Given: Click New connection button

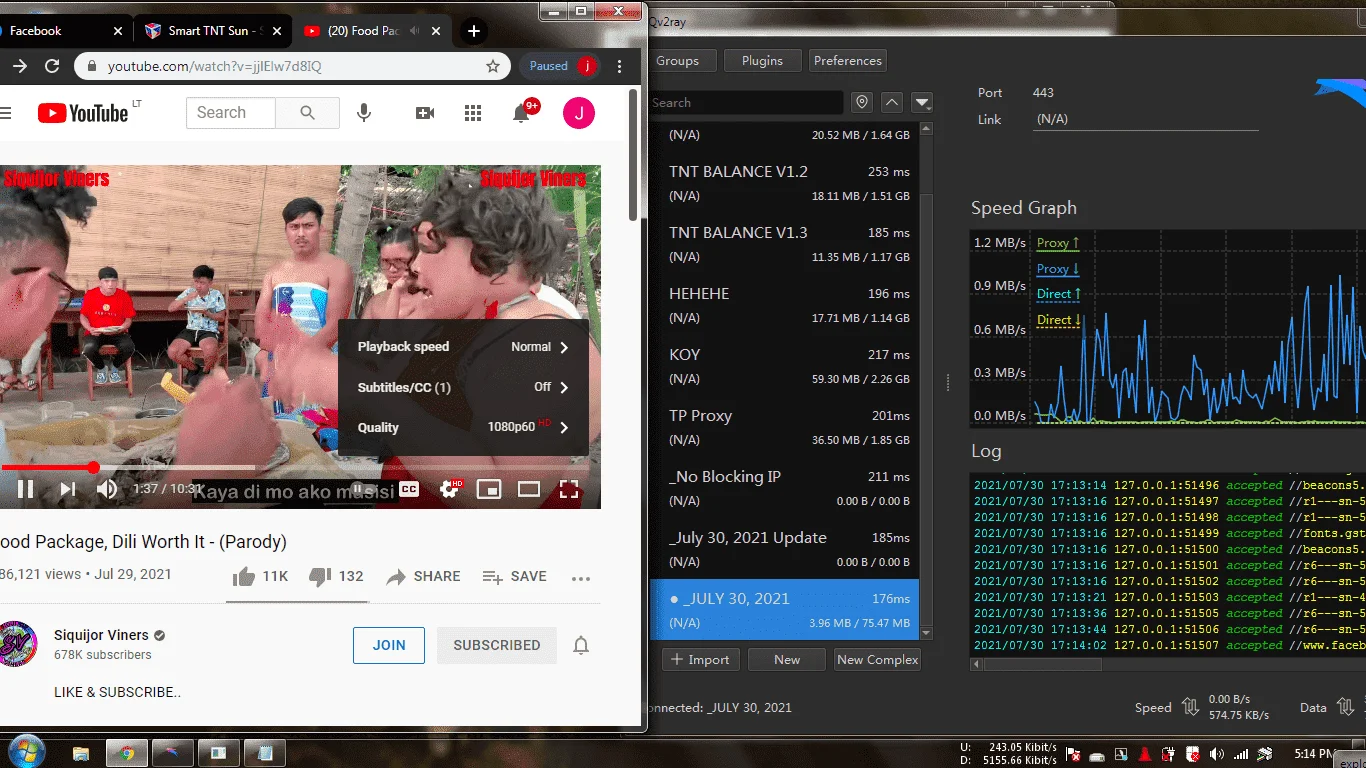Looking at the screenshot, I should tap(787, 659).
